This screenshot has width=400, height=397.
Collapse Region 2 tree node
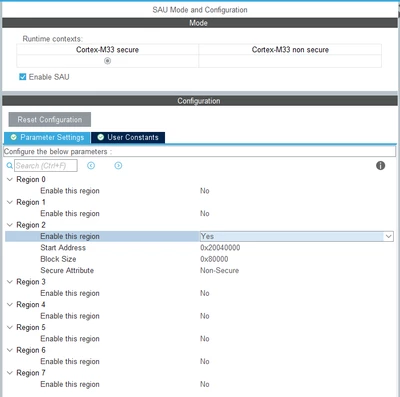click(x=10, y=225)
